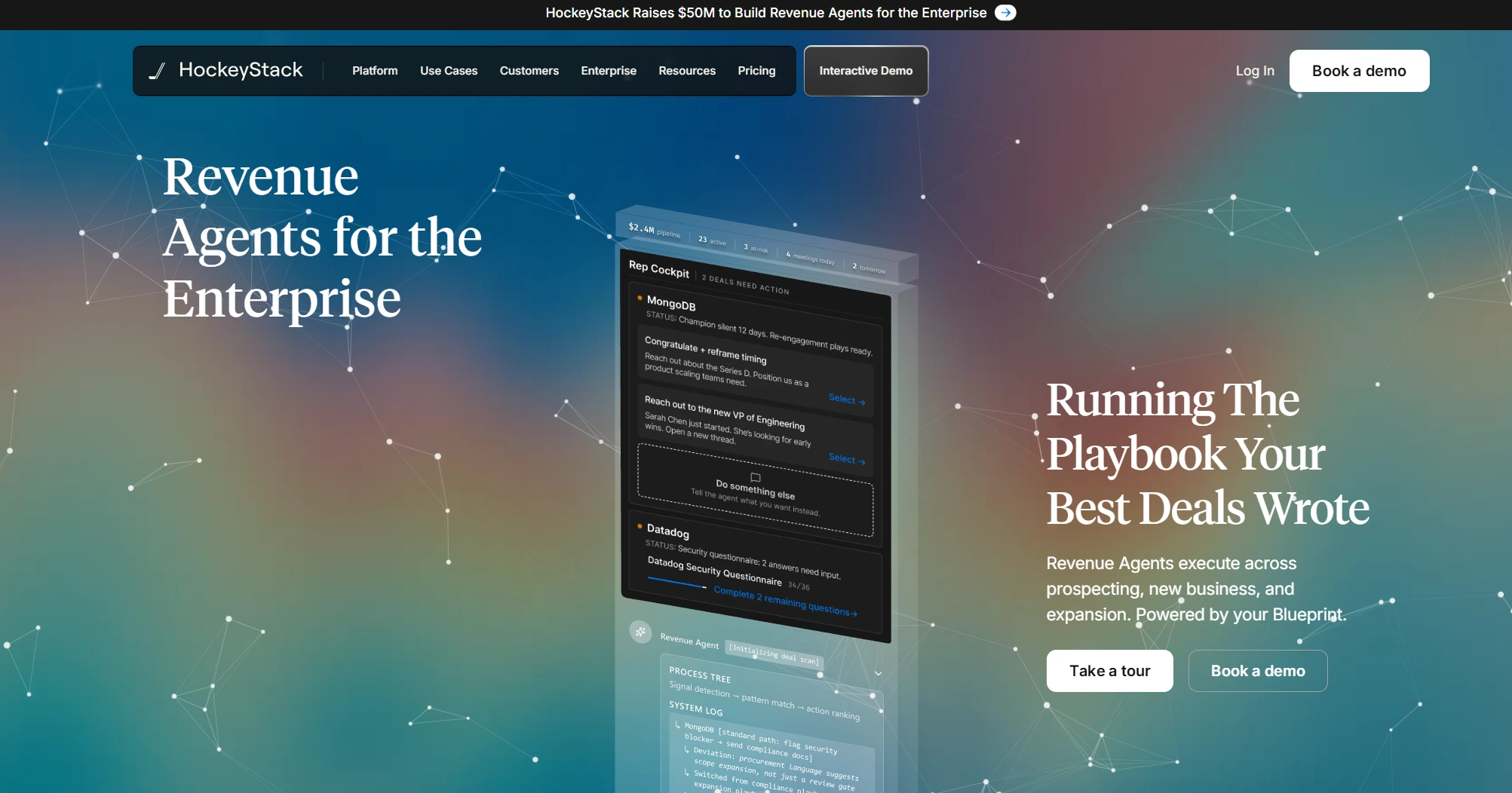Click the Rep Cockpit heading
1512x793 pixels.
click(x=659, y=268)
